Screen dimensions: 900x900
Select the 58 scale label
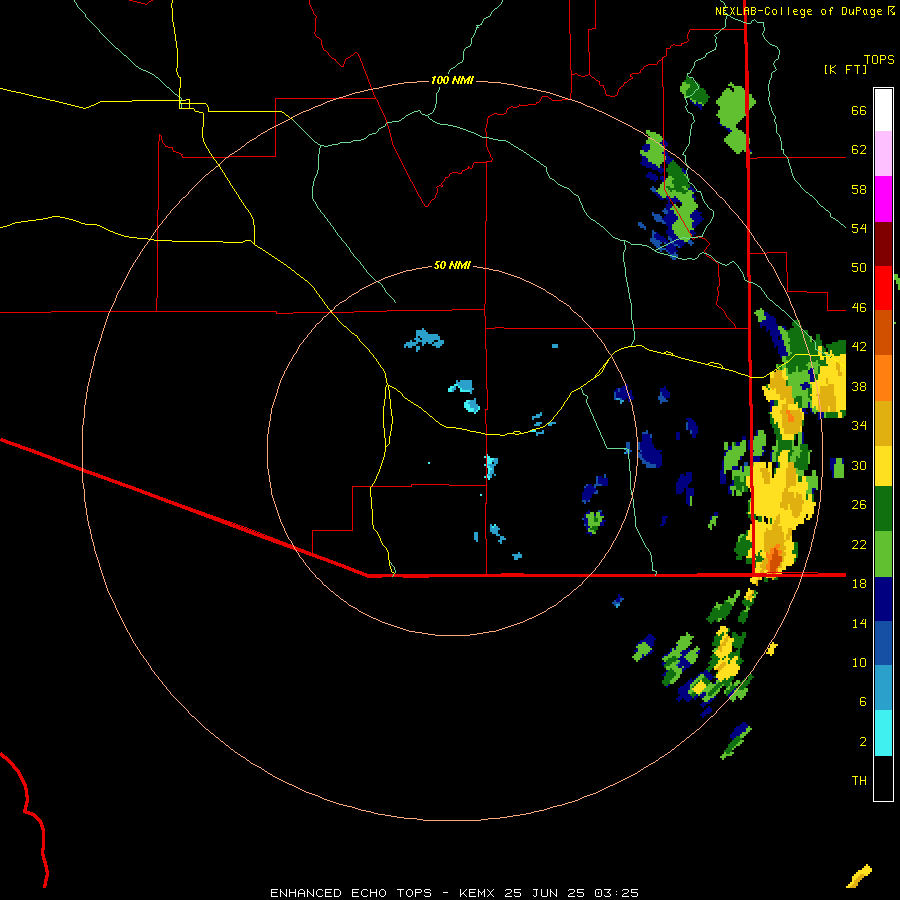tap(859, 189)
